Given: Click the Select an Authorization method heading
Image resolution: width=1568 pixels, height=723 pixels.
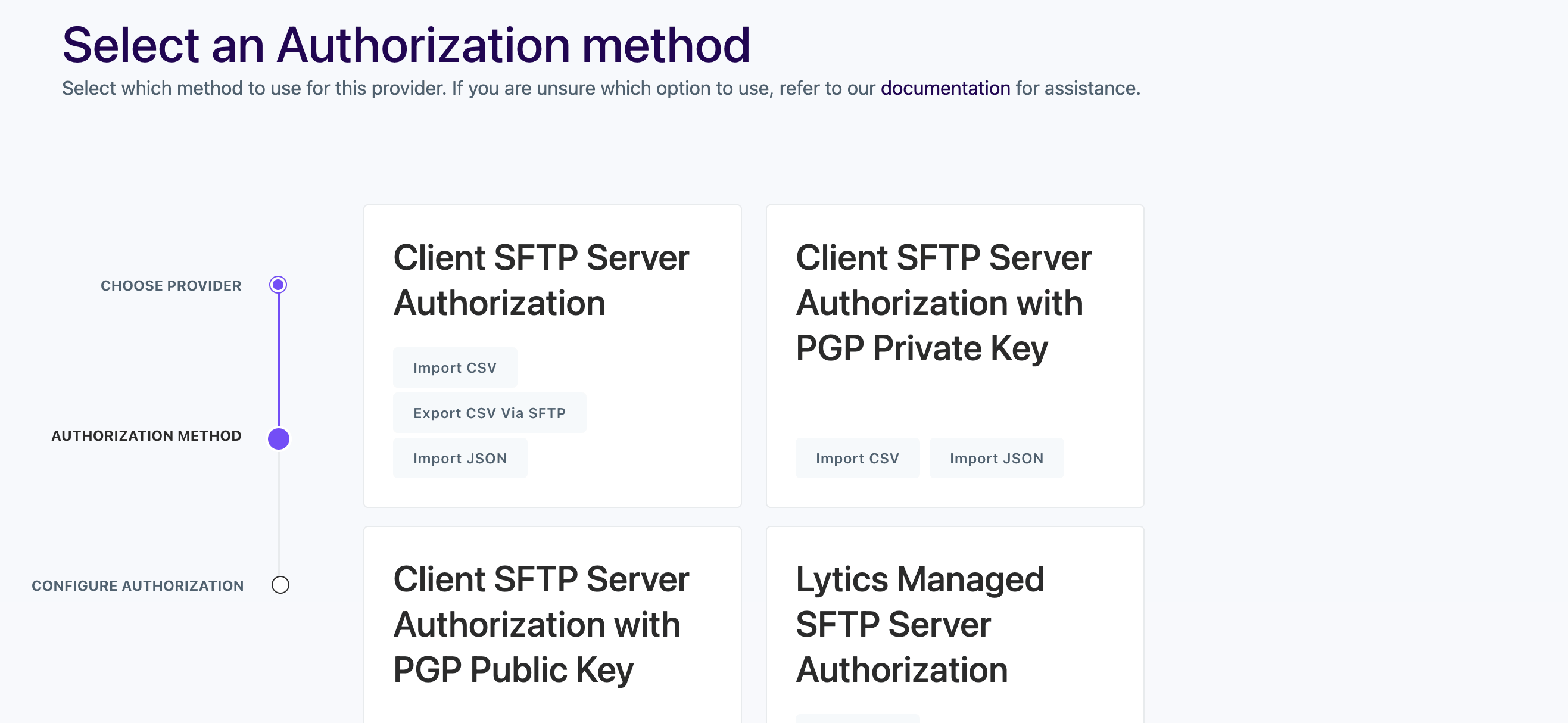Looking at the screenshot, I should coord(406,45).
